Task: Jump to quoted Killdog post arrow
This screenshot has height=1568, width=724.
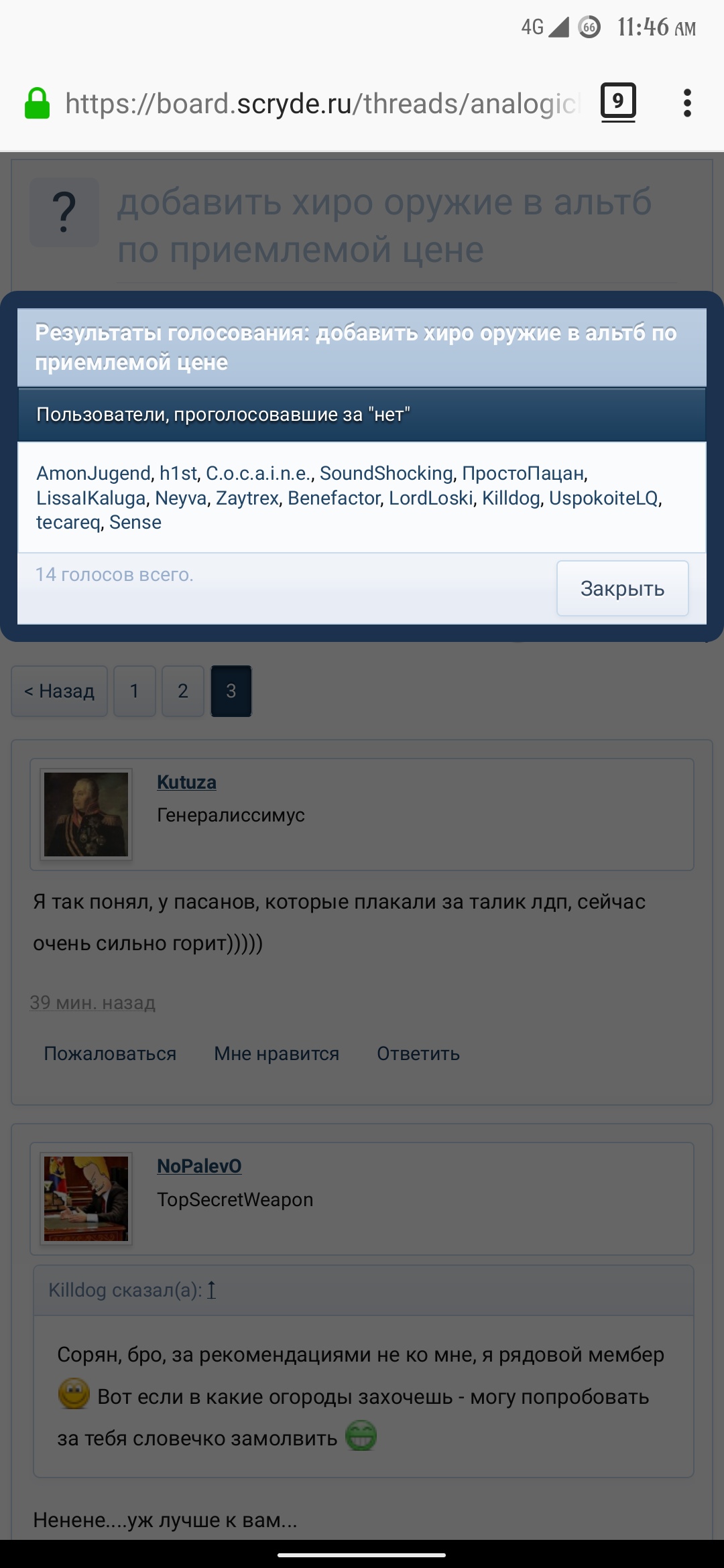Action: coord(211,1290)
